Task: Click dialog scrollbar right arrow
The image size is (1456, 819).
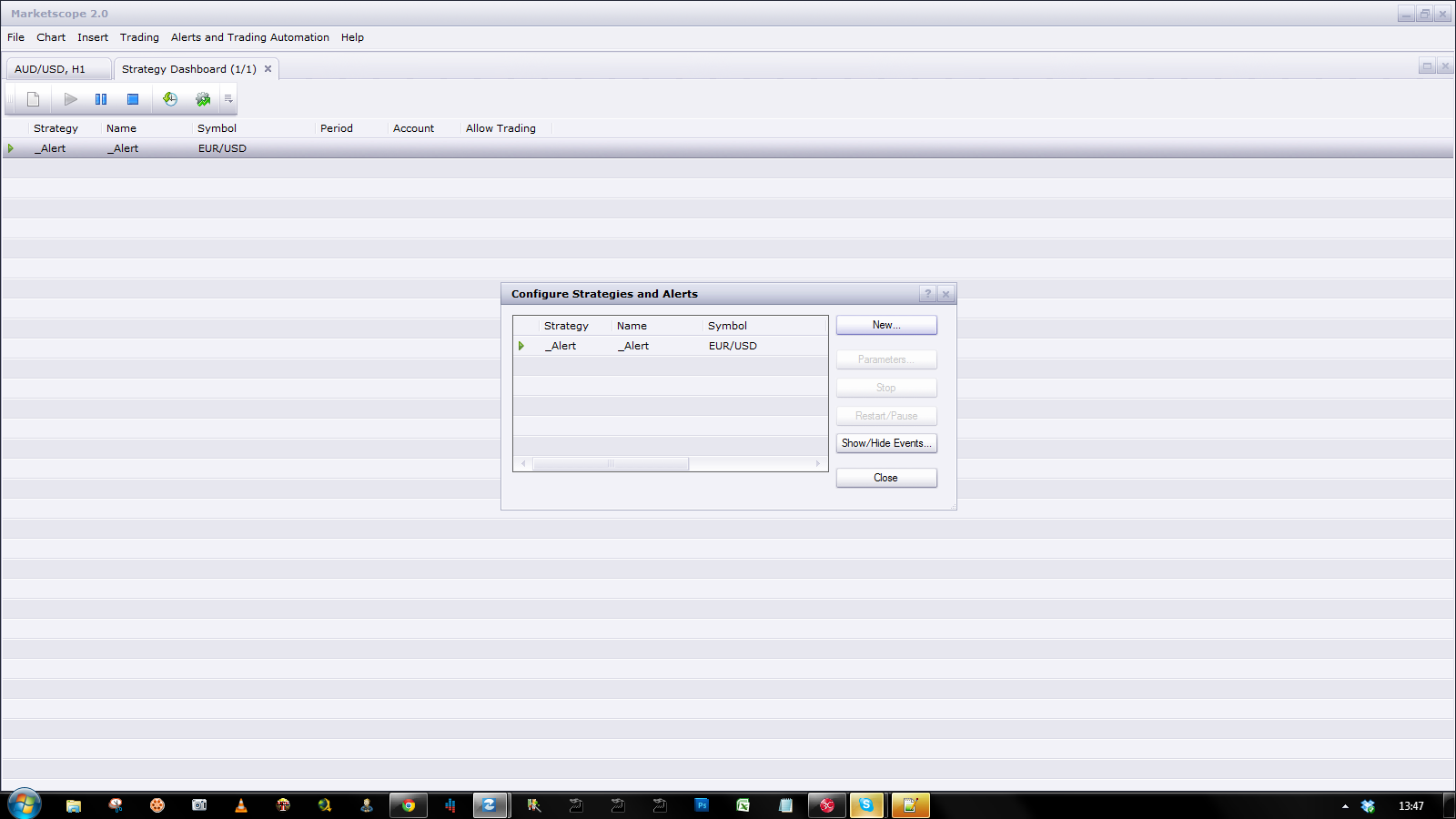Action: coord(818,463)
